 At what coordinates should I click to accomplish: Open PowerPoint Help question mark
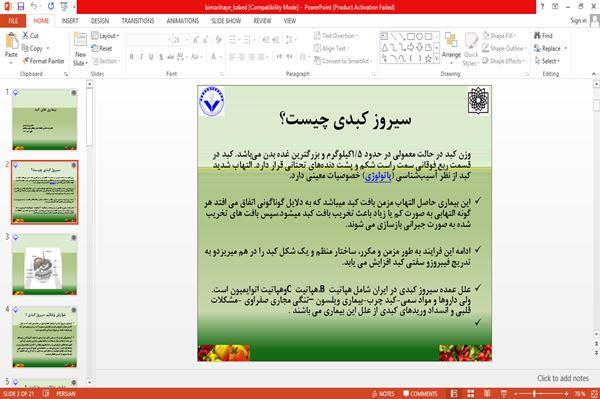[542, 7]
